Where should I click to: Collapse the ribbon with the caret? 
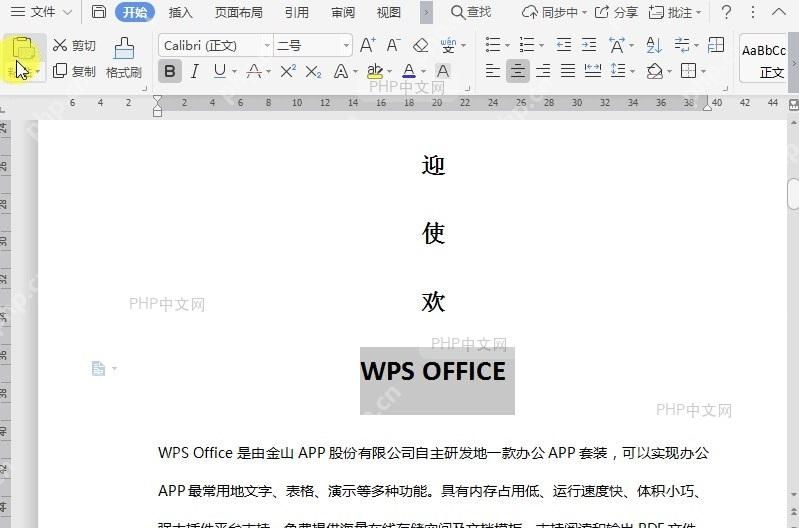pyautogui.click(x=779, y=12)
